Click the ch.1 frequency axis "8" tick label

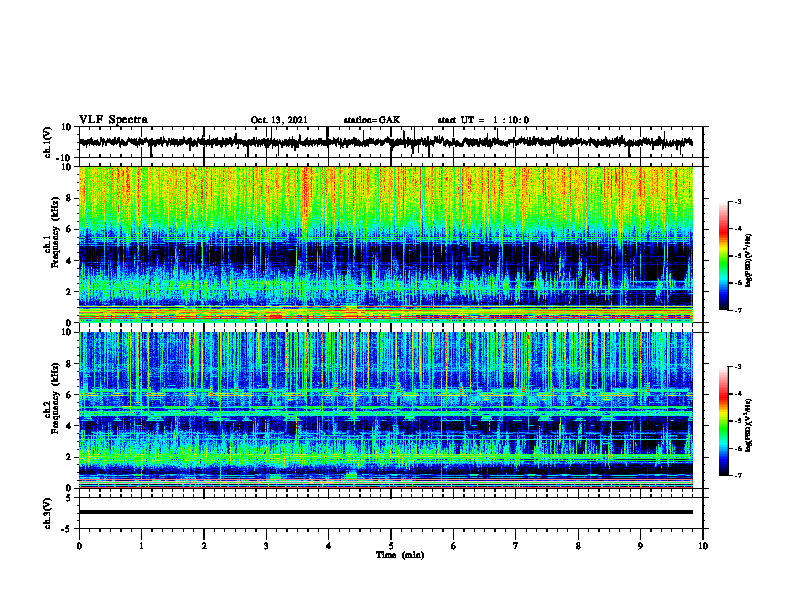pyautogui.click(x=69, y=198)
